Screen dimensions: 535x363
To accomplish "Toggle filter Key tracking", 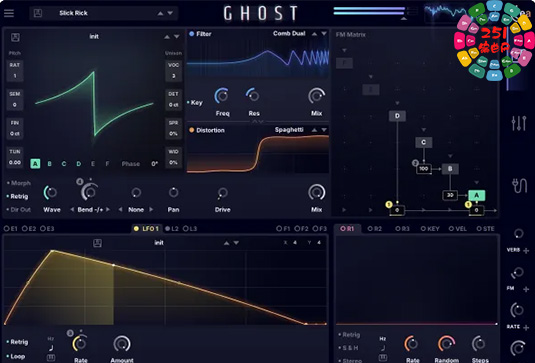I will (x=195, y=102).
